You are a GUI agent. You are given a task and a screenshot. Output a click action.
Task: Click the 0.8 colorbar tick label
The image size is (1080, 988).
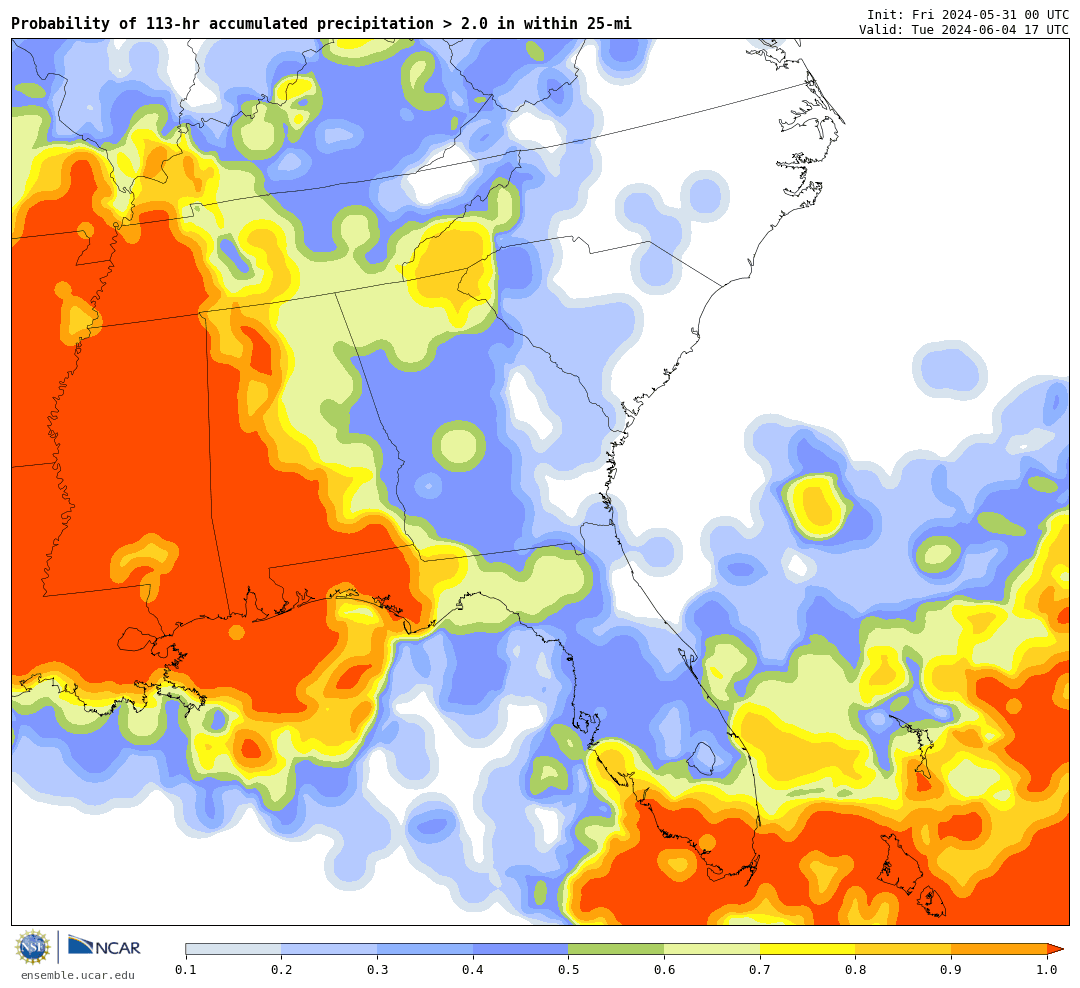[x=856, y=970]
